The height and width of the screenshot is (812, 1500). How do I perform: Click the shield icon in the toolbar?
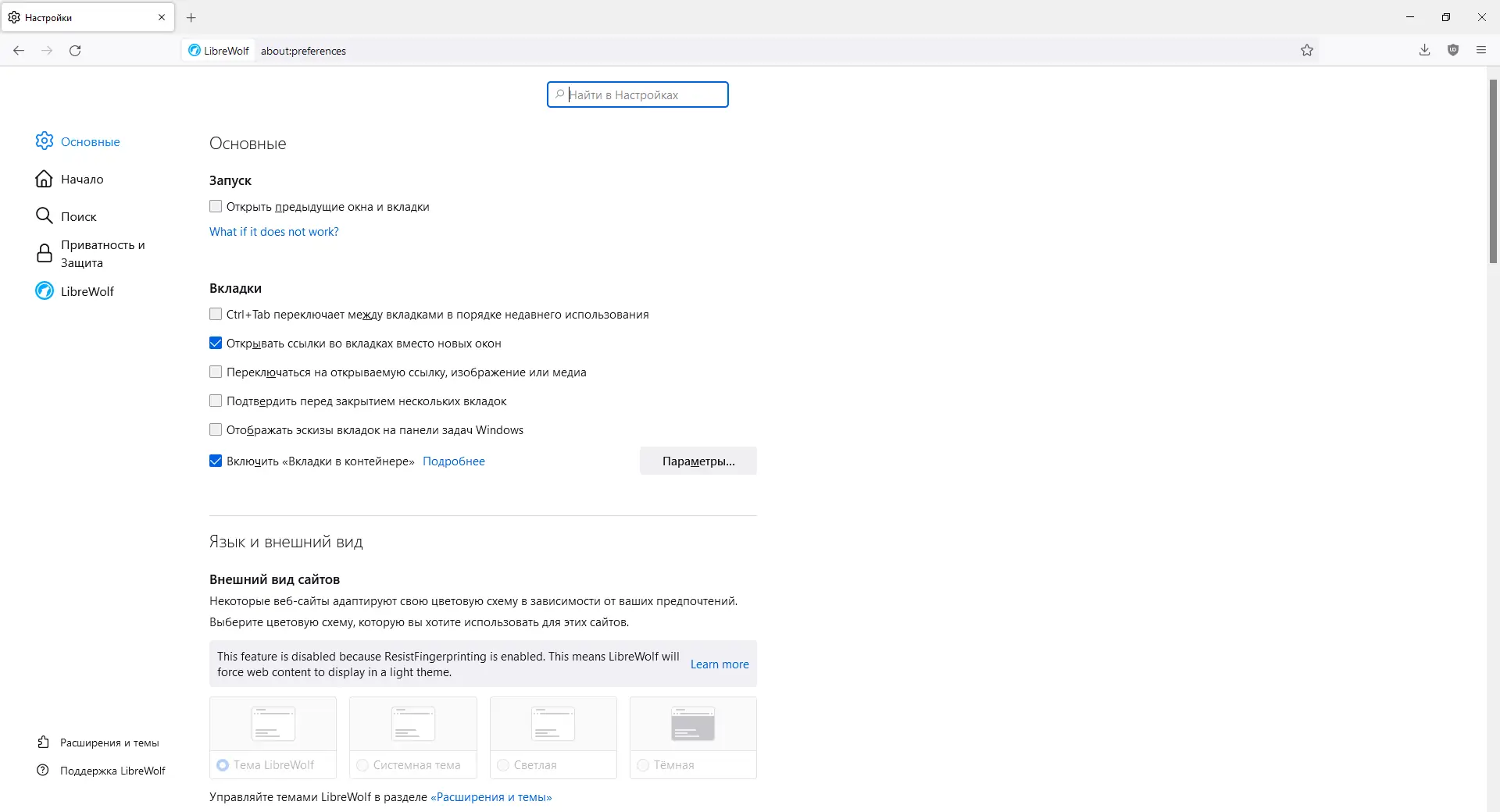pyautogui.click(x=1453, y=51)
